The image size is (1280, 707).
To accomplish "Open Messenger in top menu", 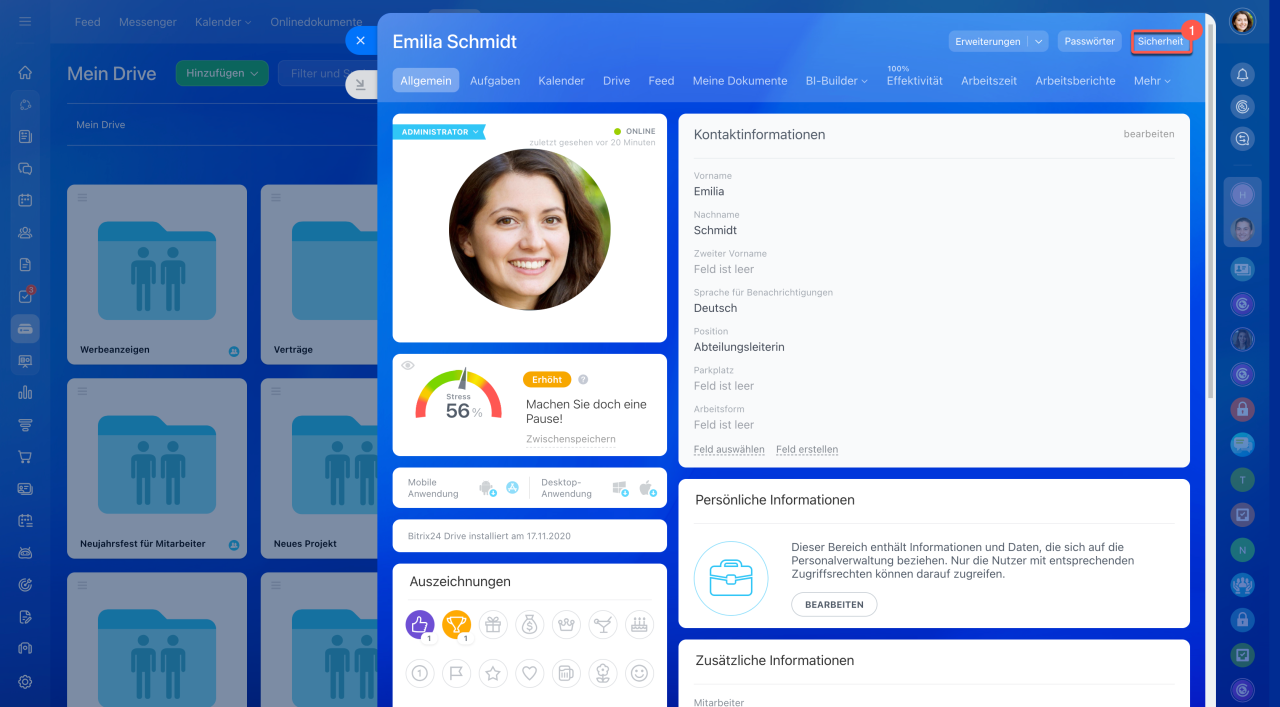I will pos(148,22).
